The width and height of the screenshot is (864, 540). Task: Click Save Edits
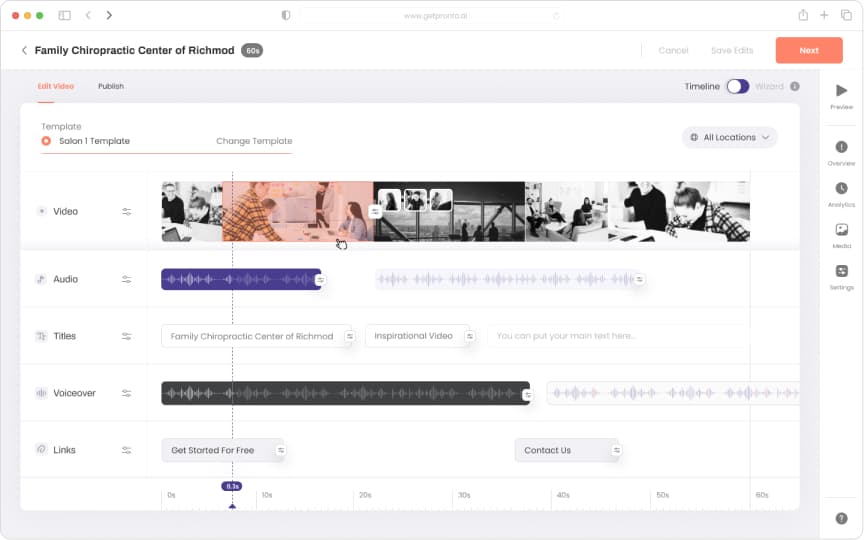click(x=732, y=50)
